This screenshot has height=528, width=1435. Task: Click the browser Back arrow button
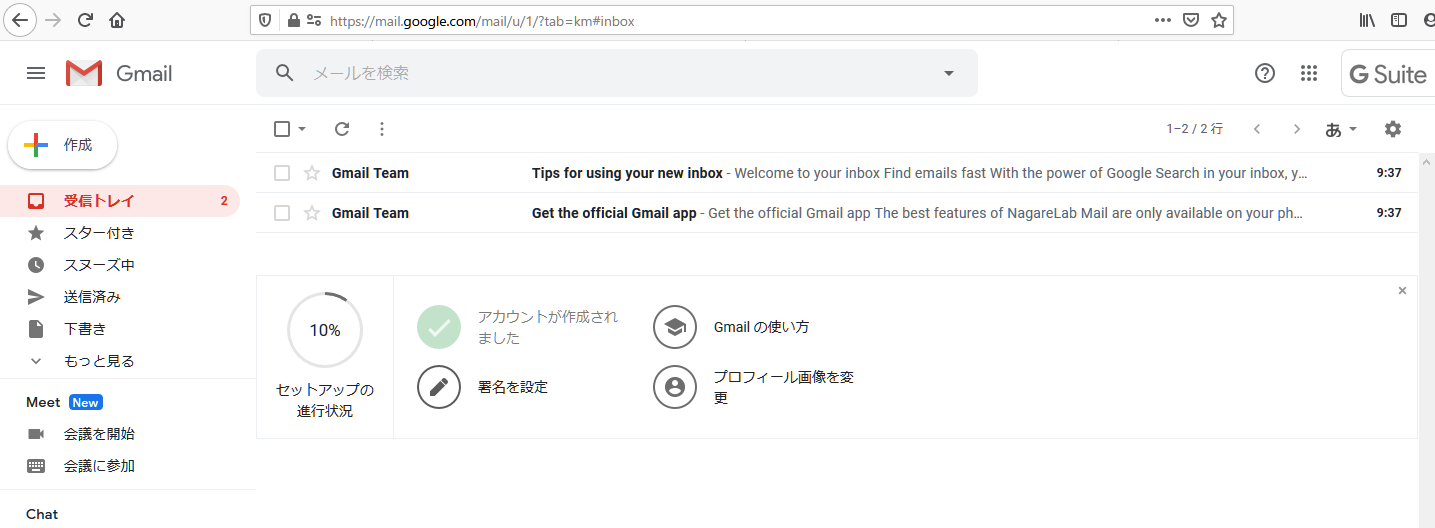point(20,20)
